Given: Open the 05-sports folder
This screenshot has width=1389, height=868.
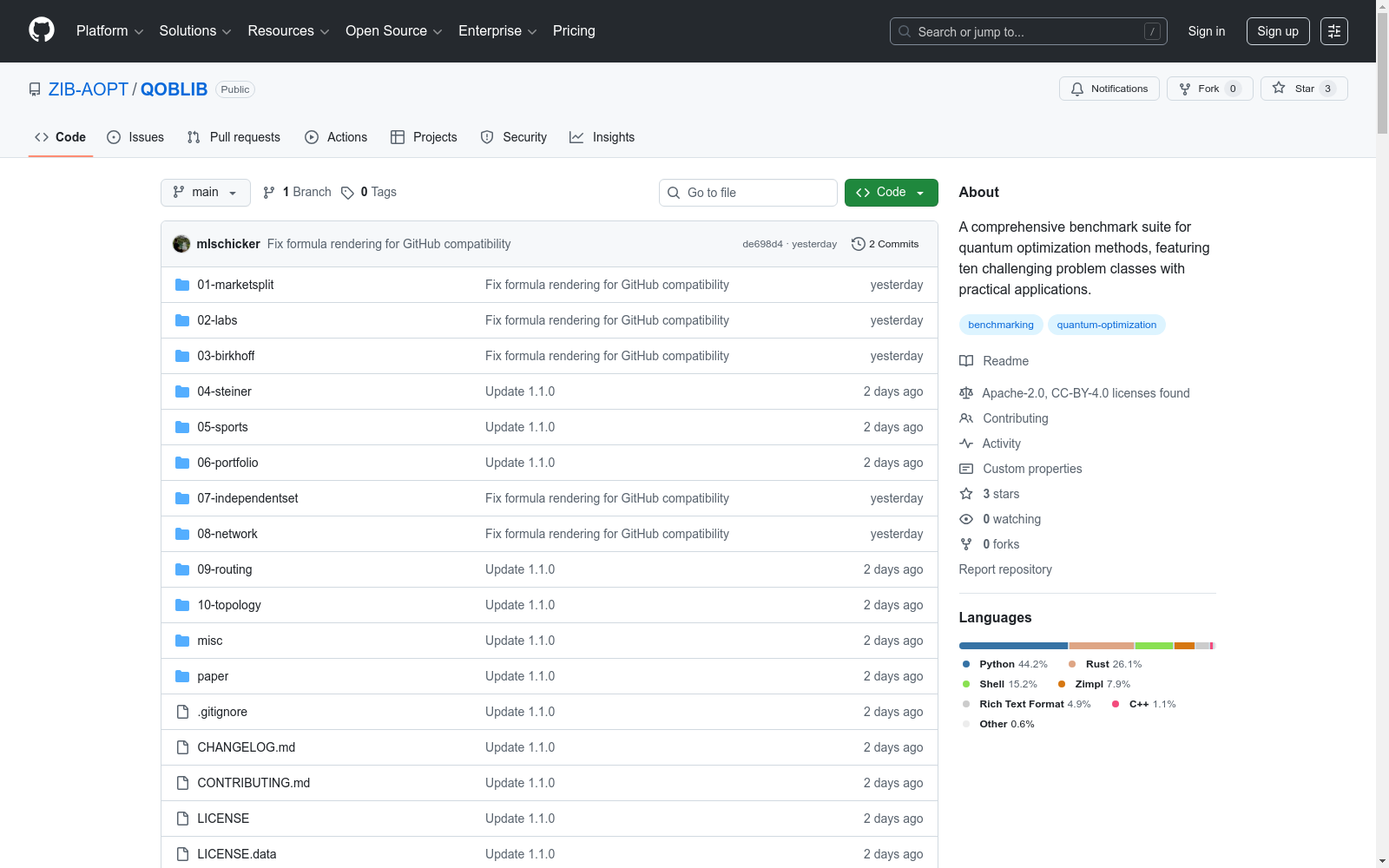Looking at the screenshot, I should pos(222,427).
